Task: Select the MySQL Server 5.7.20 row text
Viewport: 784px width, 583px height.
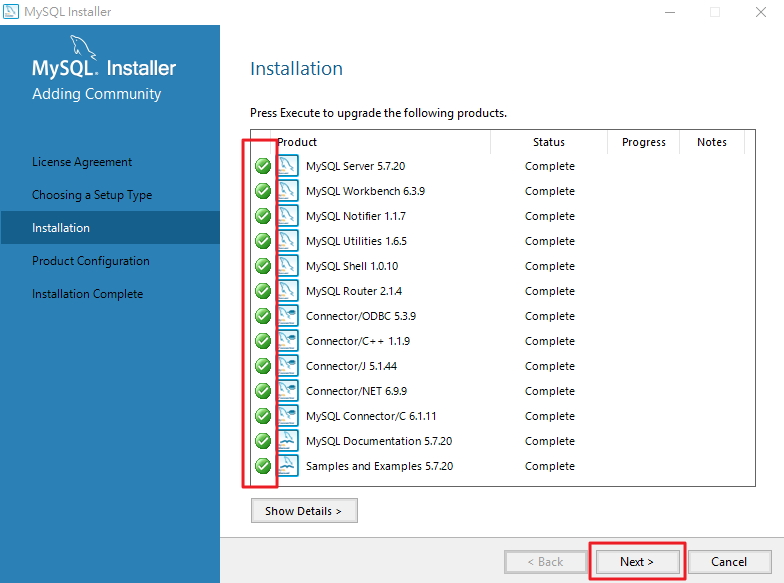Action: coord(356,166)
